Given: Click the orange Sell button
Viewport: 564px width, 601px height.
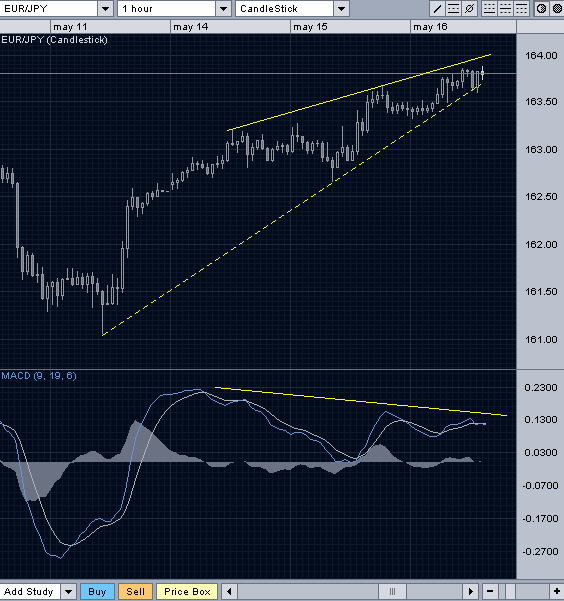Looking at the screenshot, I should [136, 591].
